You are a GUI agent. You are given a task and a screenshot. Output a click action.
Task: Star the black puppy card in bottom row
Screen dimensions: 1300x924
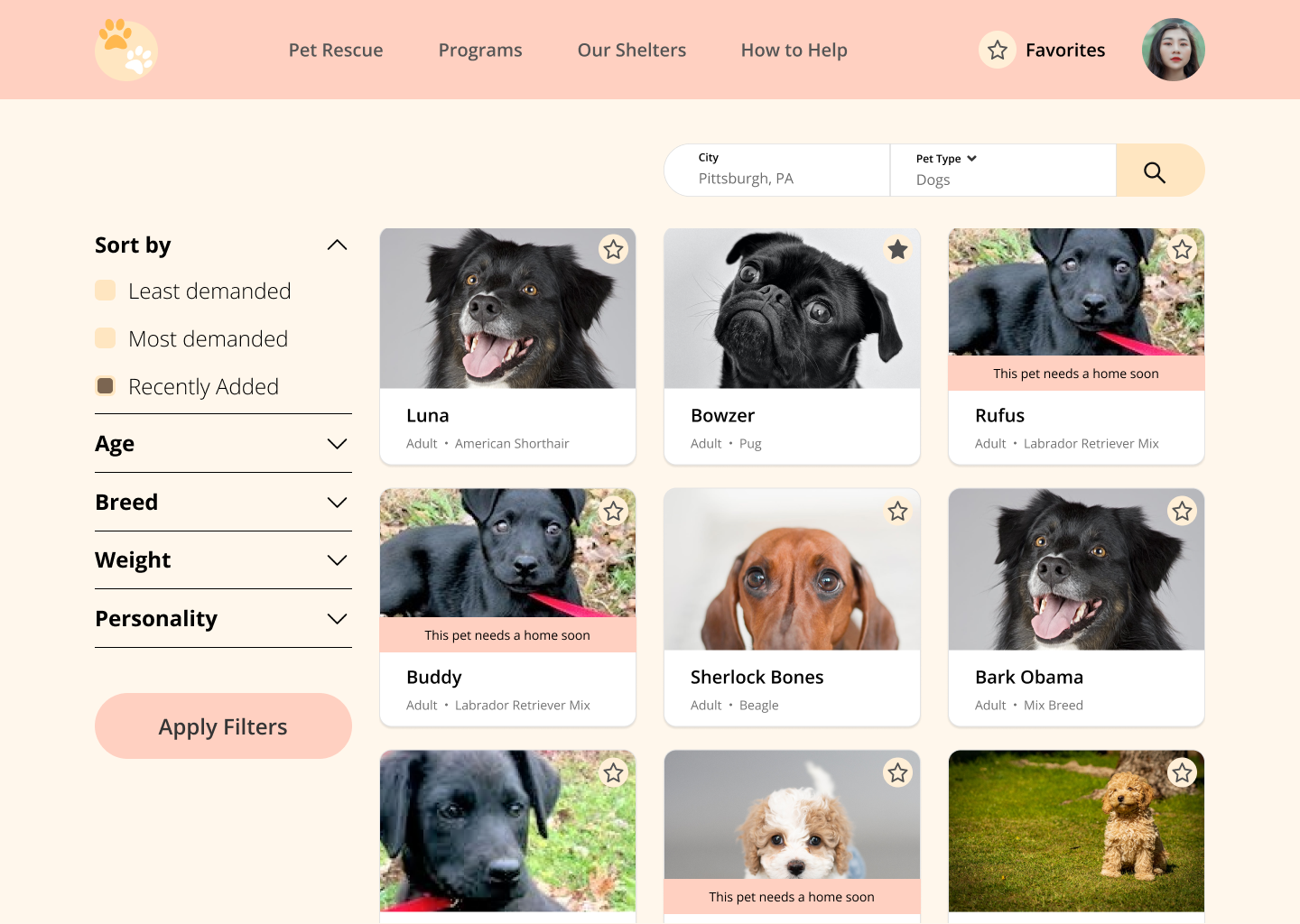pyautogui.click(x=614, y=773)
